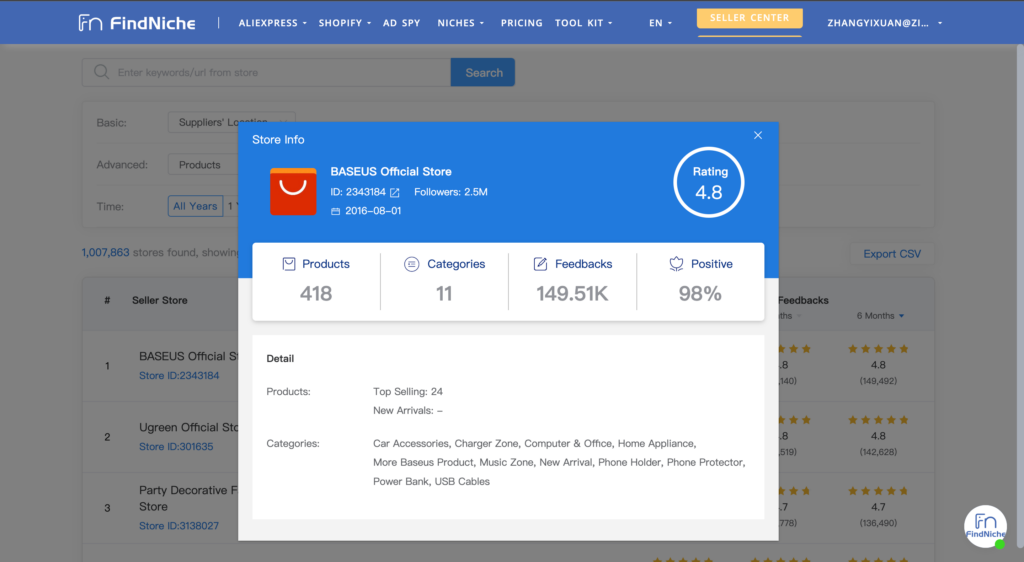The height and width of the screenshot is (562, 1024).
Task: Expand the Shopify menu
Action: [344, 23]
